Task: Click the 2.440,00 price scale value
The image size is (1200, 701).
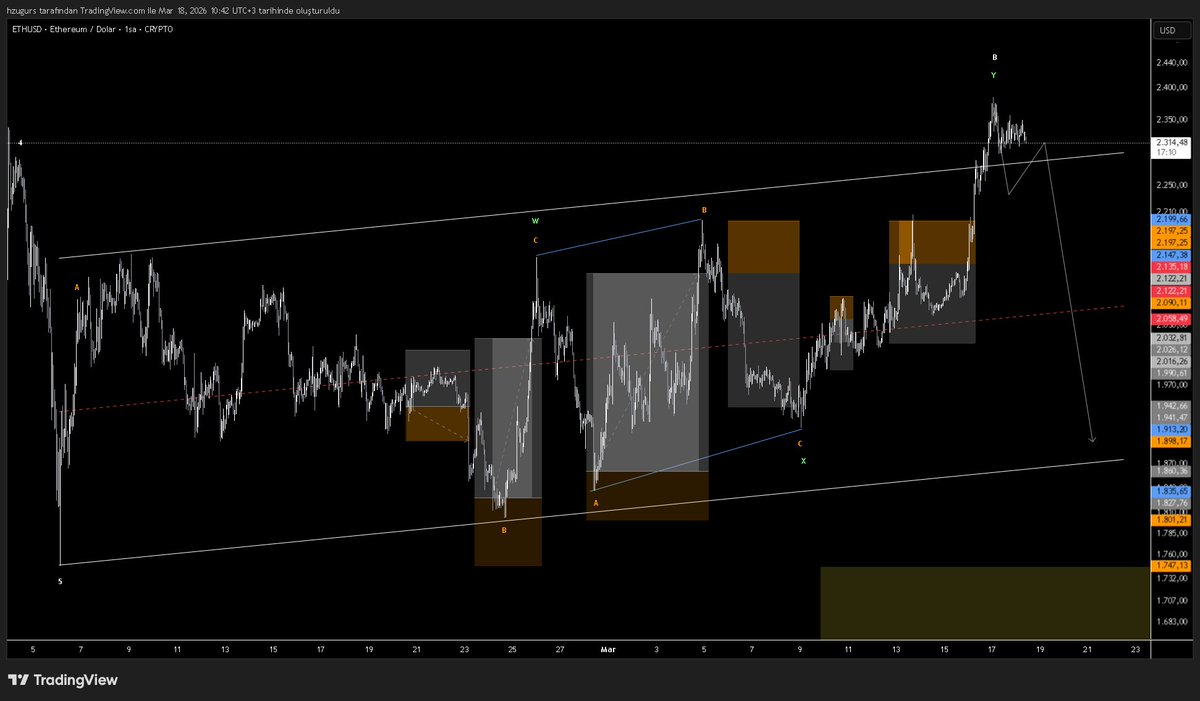Action: coord(1170,61)
